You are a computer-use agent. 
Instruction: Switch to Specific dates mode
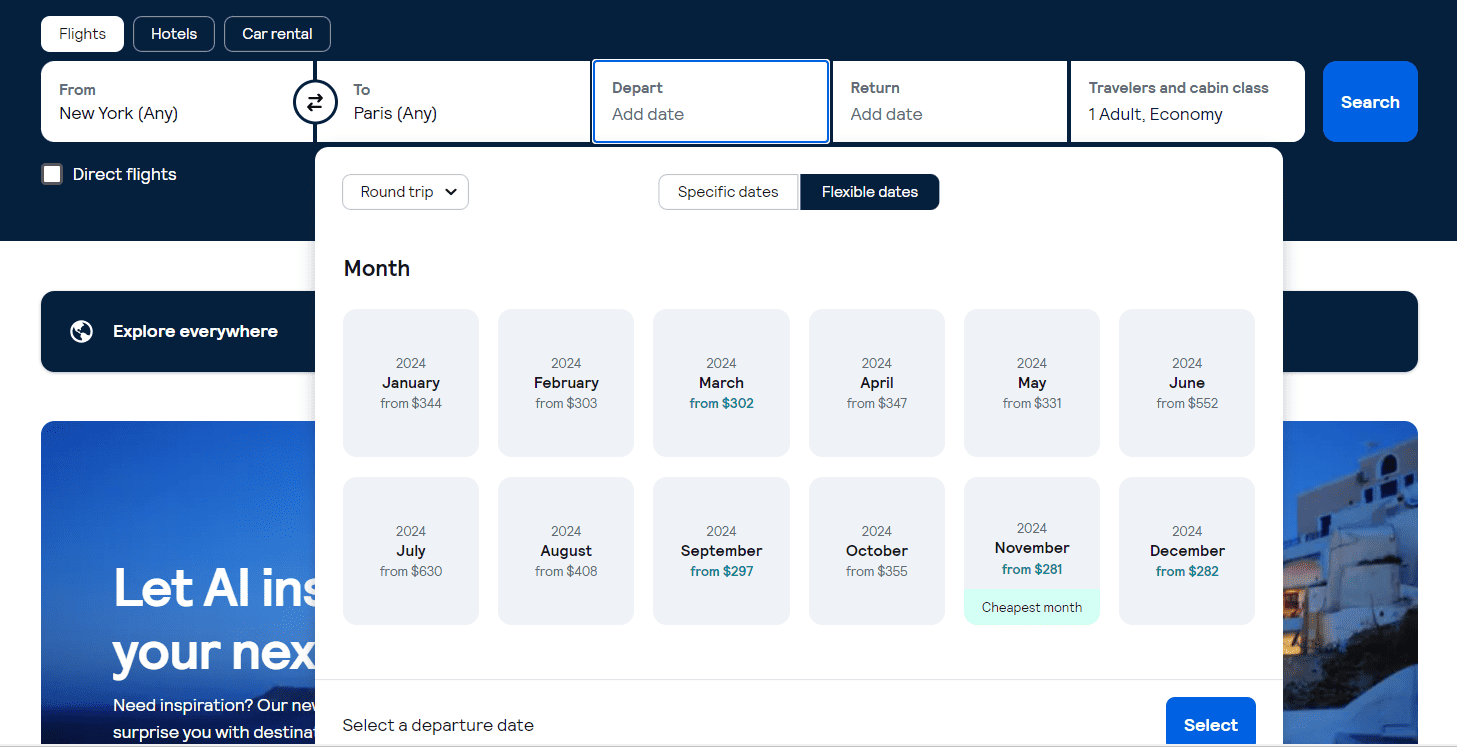click(728, 191)
